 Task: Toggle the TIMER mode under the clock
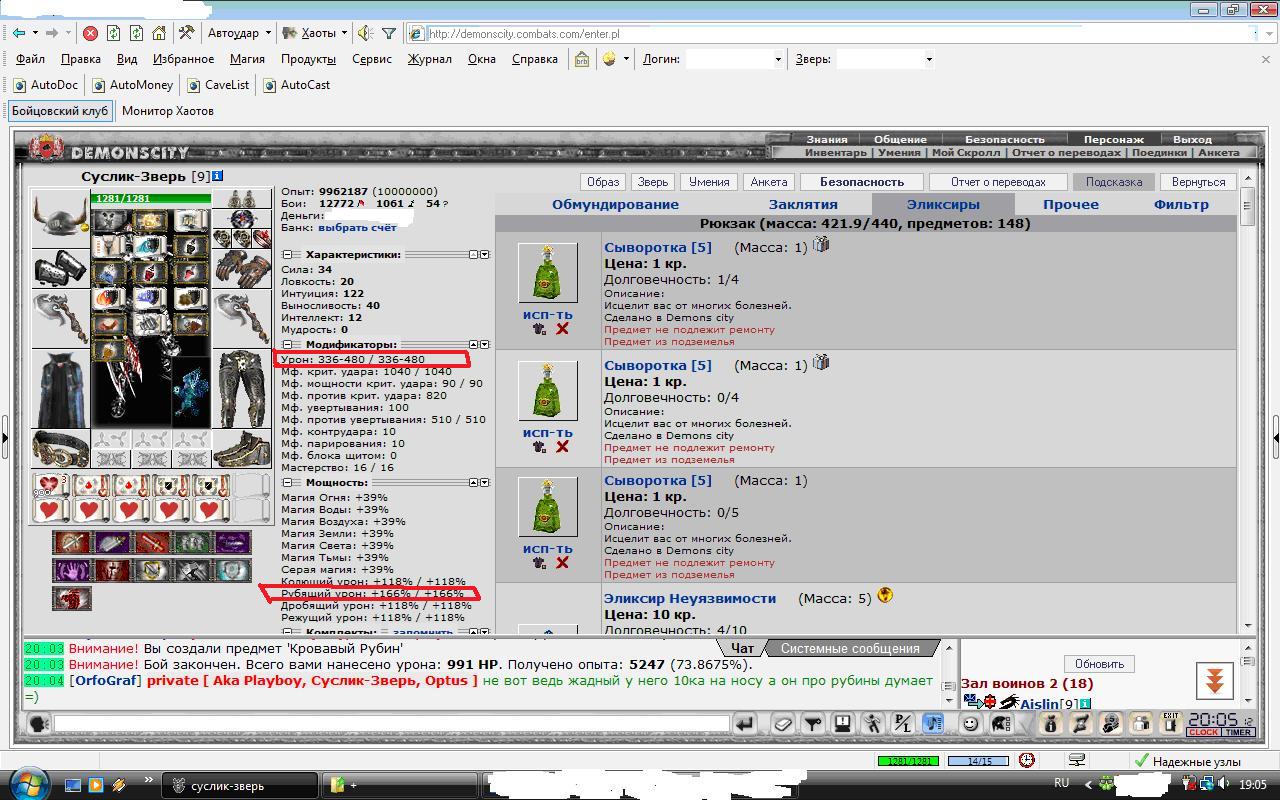pos(1238,732)
